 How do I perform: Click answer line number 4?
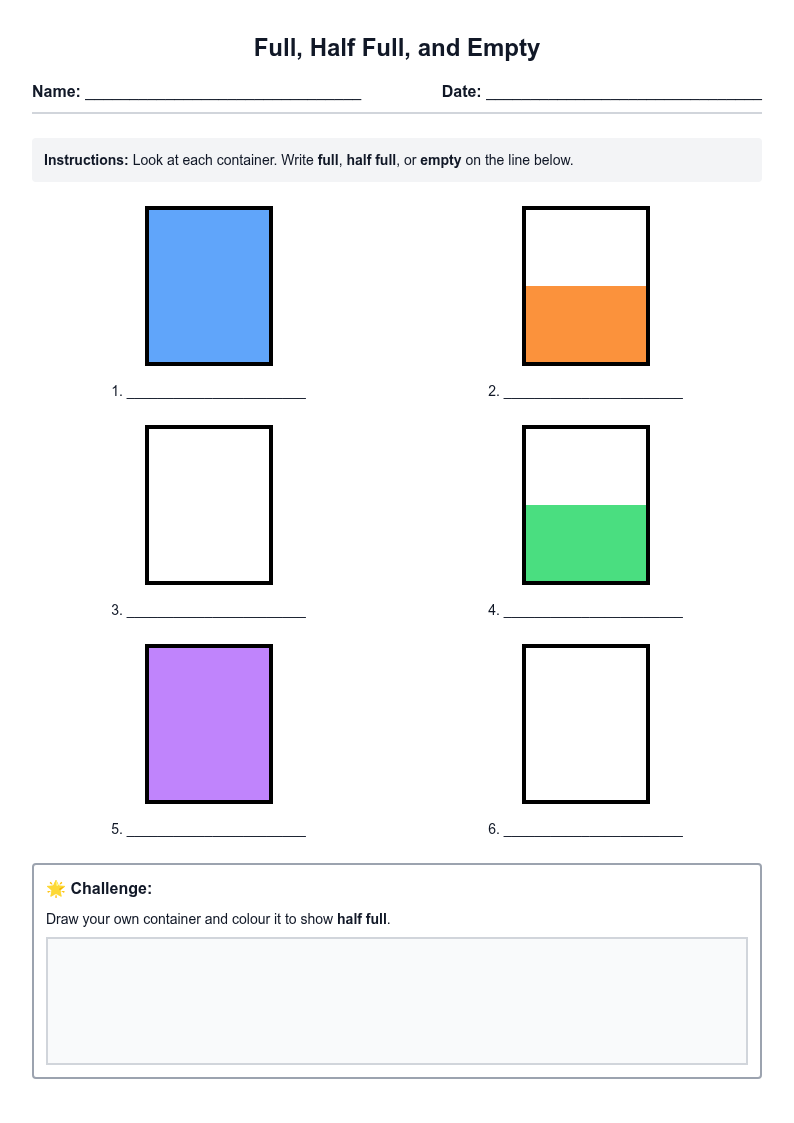pos(593,611)
